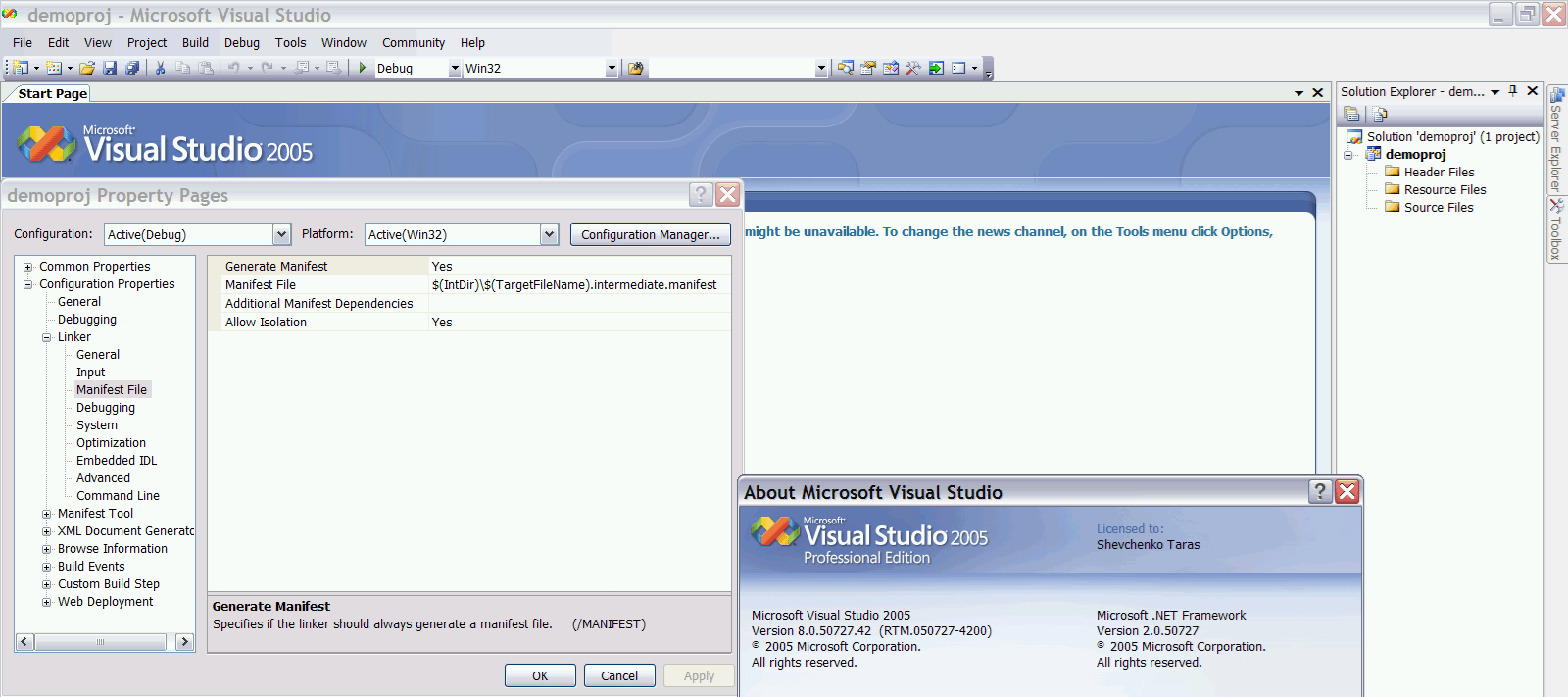This screenshot has height=697, width=1568.
Task: Click the help question mark on About dialog
Action: pos(1321,491)
